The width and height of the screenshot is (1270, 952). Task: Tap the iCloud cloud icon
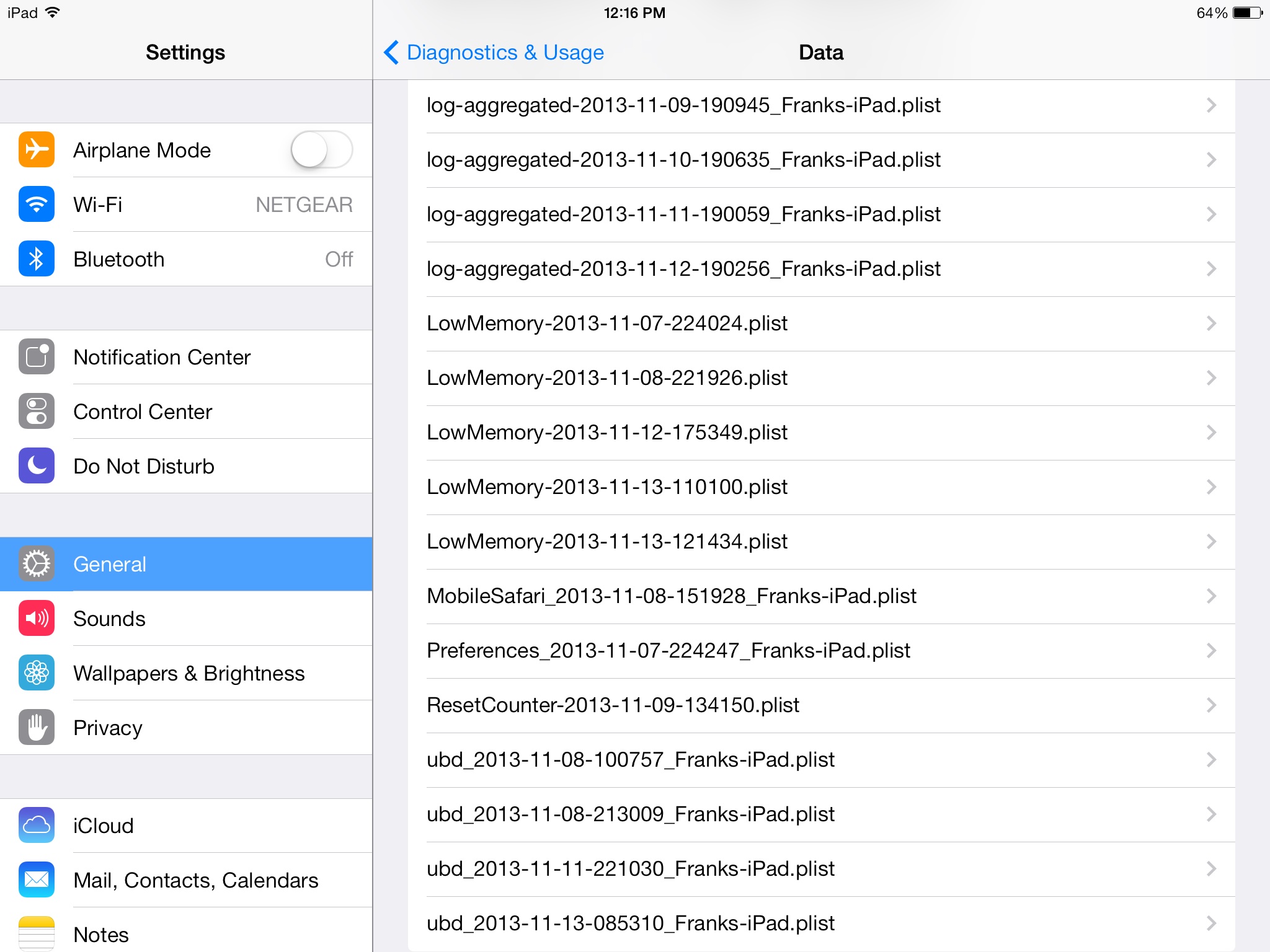pyautogui.click(x=37, y=826)
